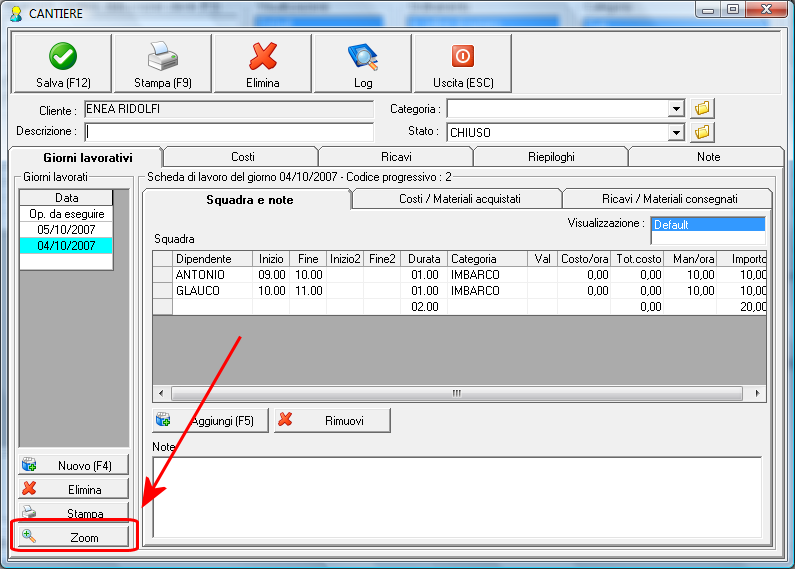Expand the Stato dropdown showing CHIUSO
Screen dimensions: 795x569
[675, 133]
